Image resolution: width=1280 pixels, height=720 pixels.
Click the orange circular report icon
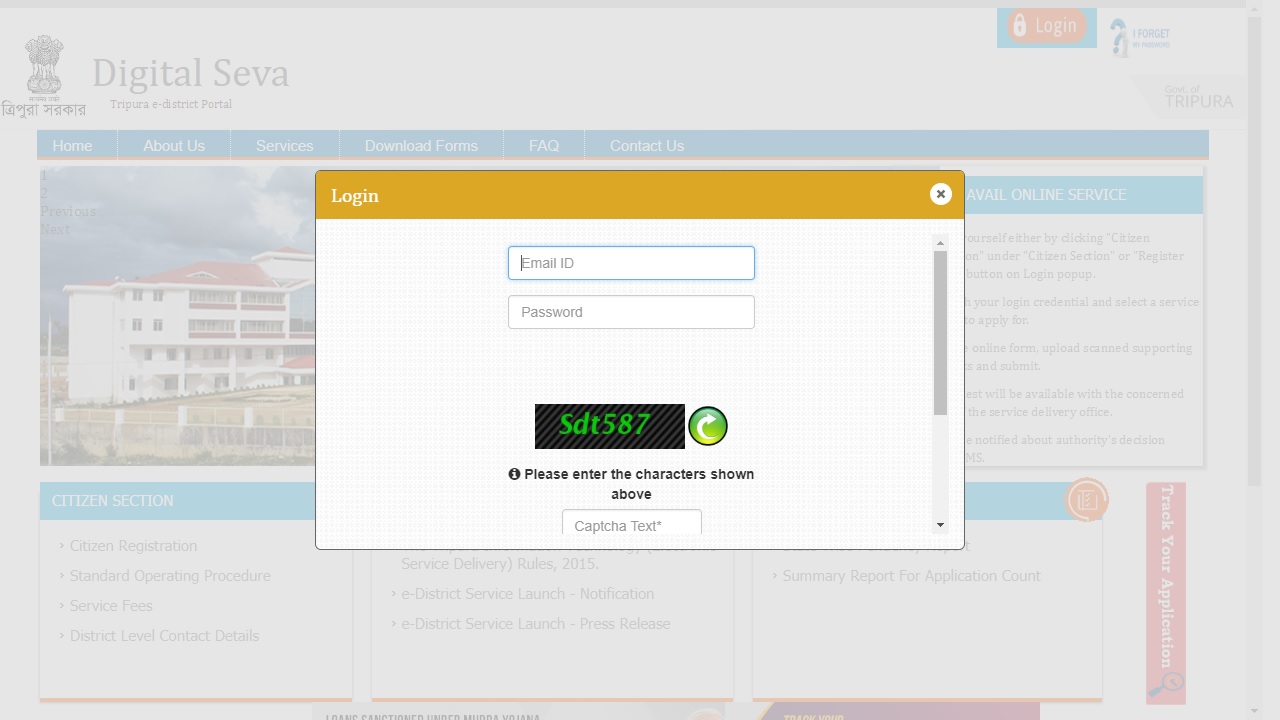[x=1086, y=500]
